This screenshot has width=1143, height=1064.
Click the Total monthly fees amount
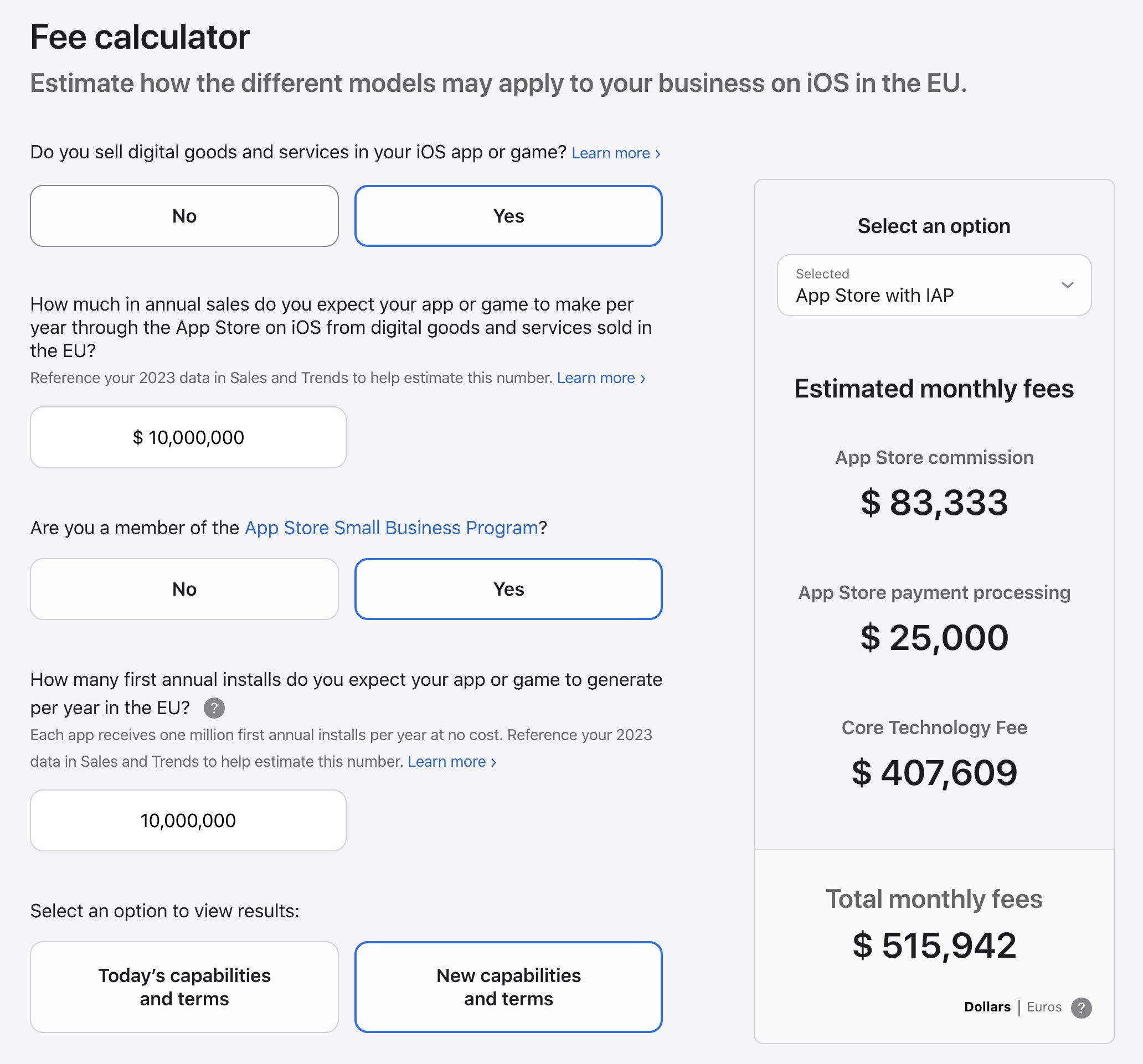click(934, 946)
